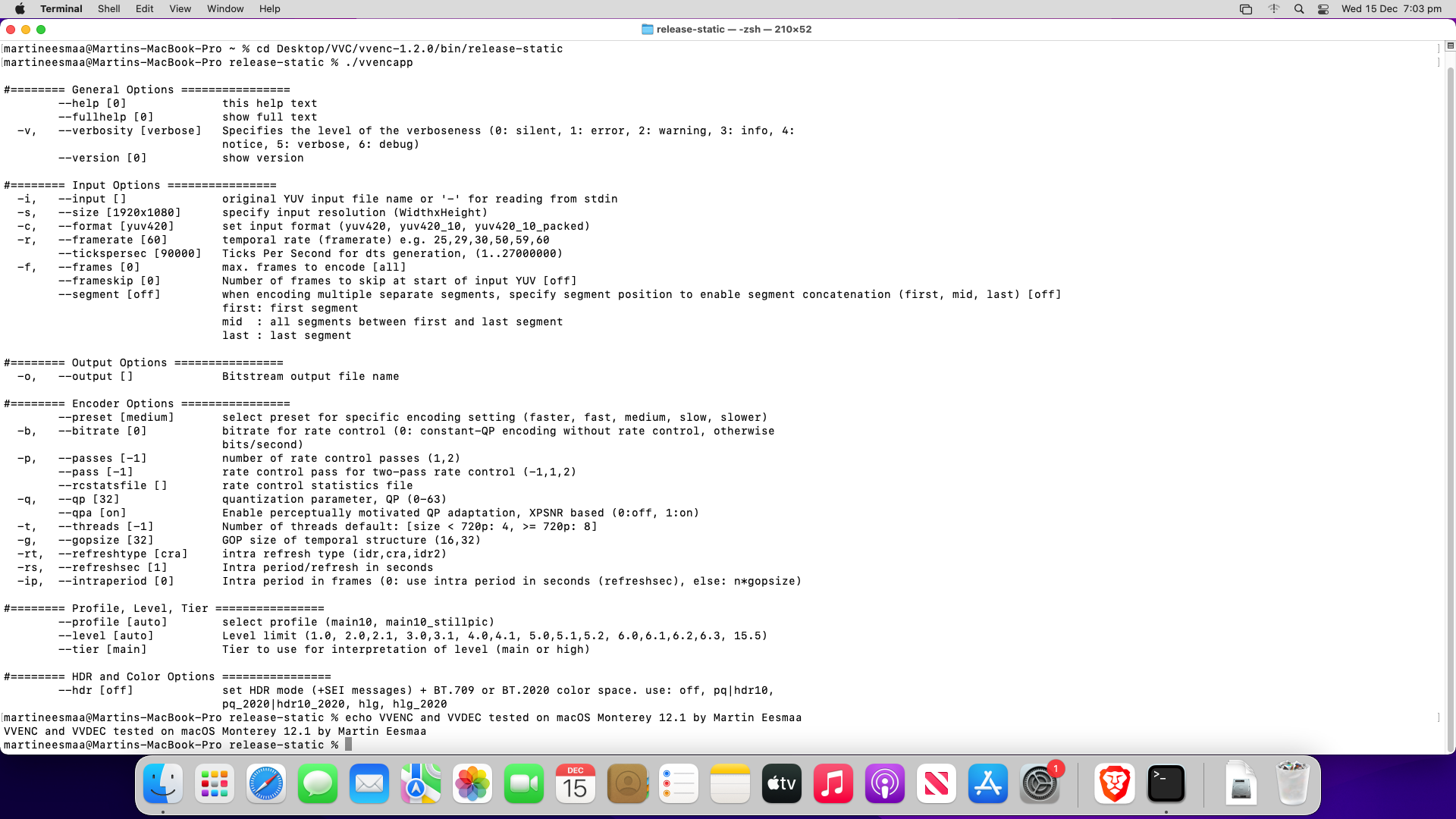Open the Window menu
This screenshot has width=1456, height=819.
coord(225,9)
